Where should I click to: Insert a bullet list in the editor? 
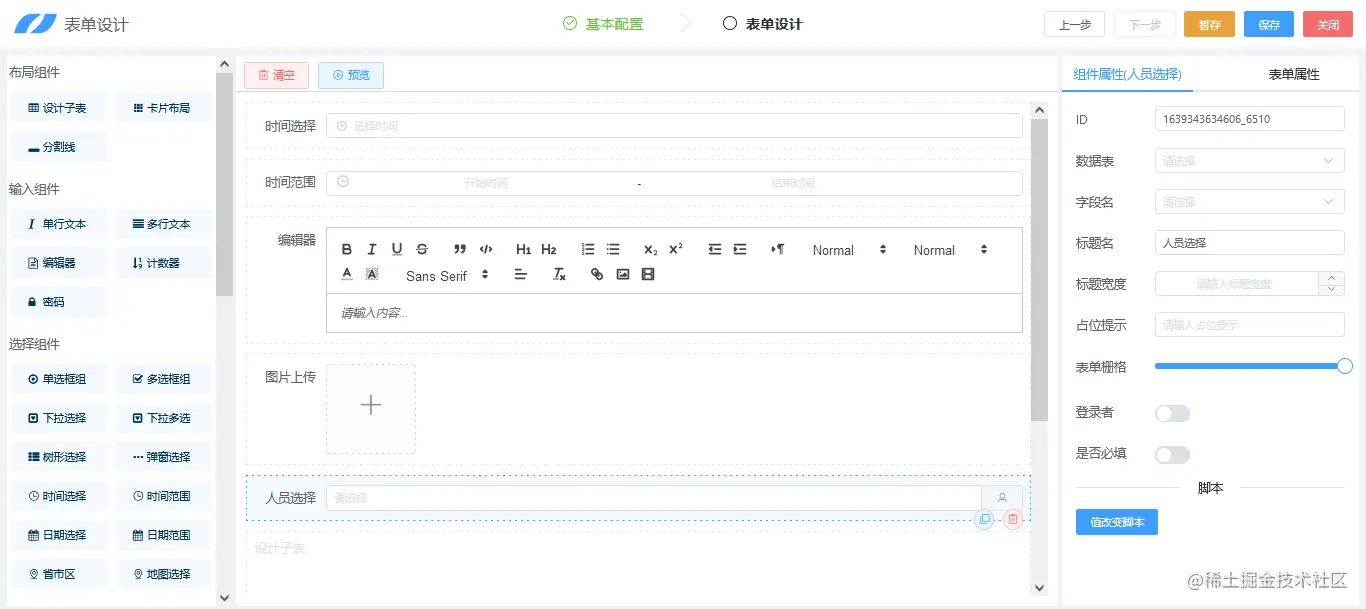(613, 250)
